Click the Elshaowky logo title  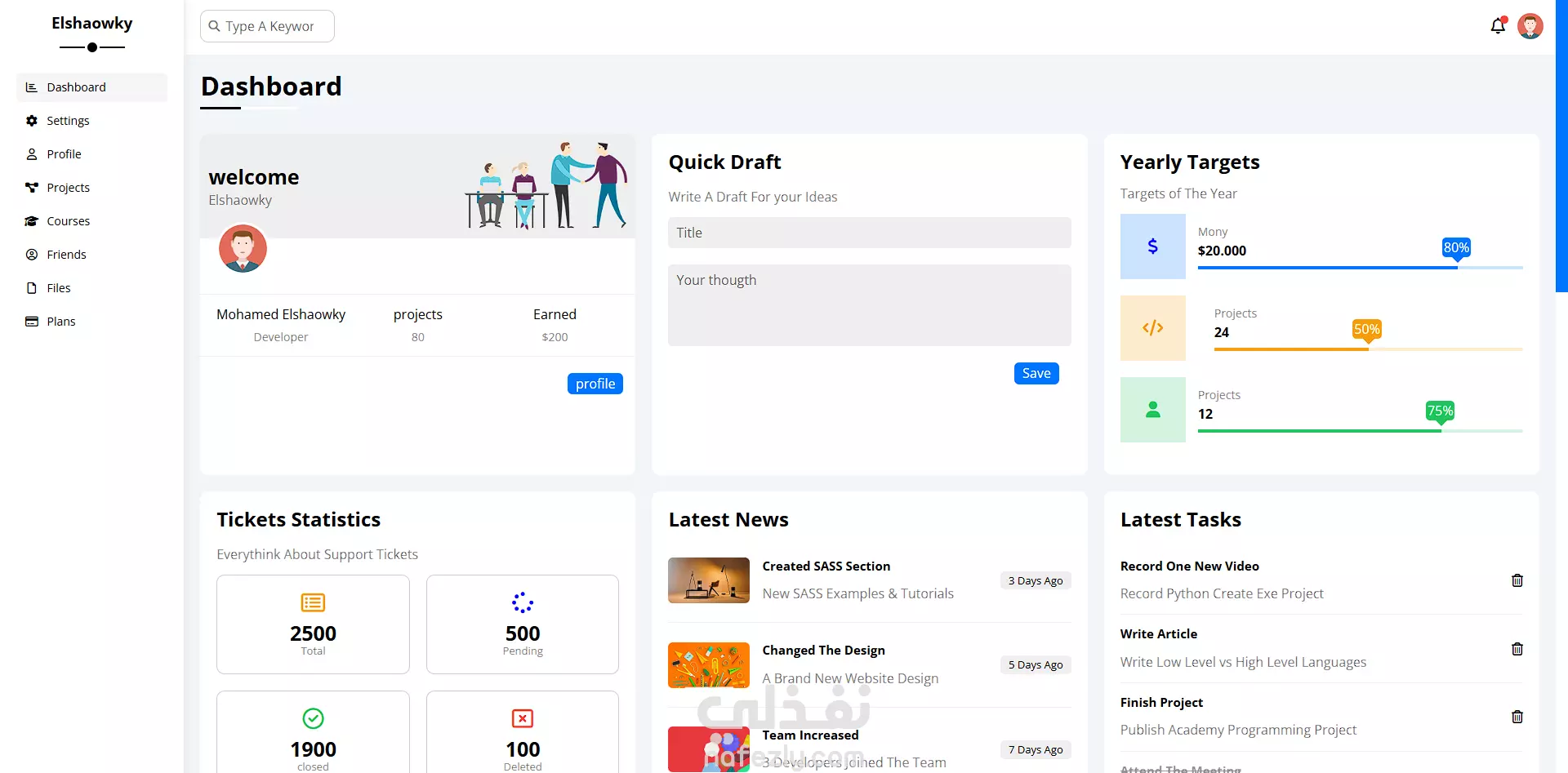tap(92, 23)
